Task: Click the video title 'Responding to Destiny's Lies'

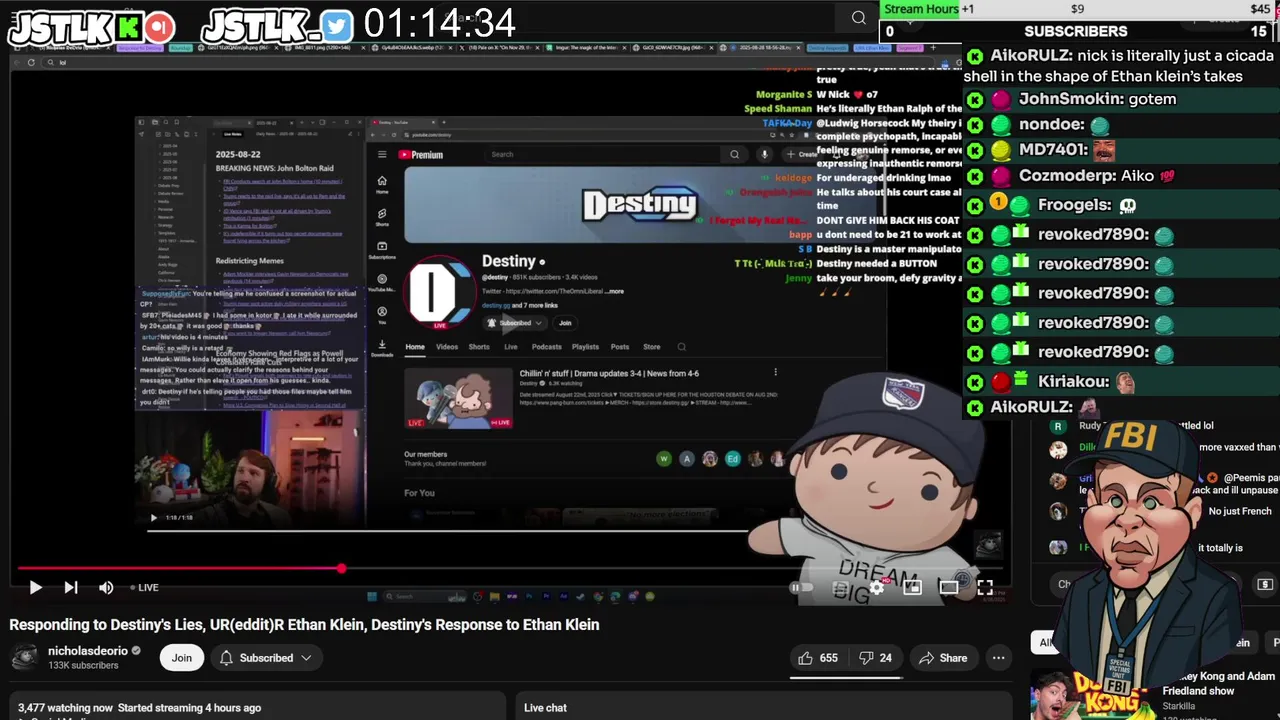Action: [x=304, y=625]
